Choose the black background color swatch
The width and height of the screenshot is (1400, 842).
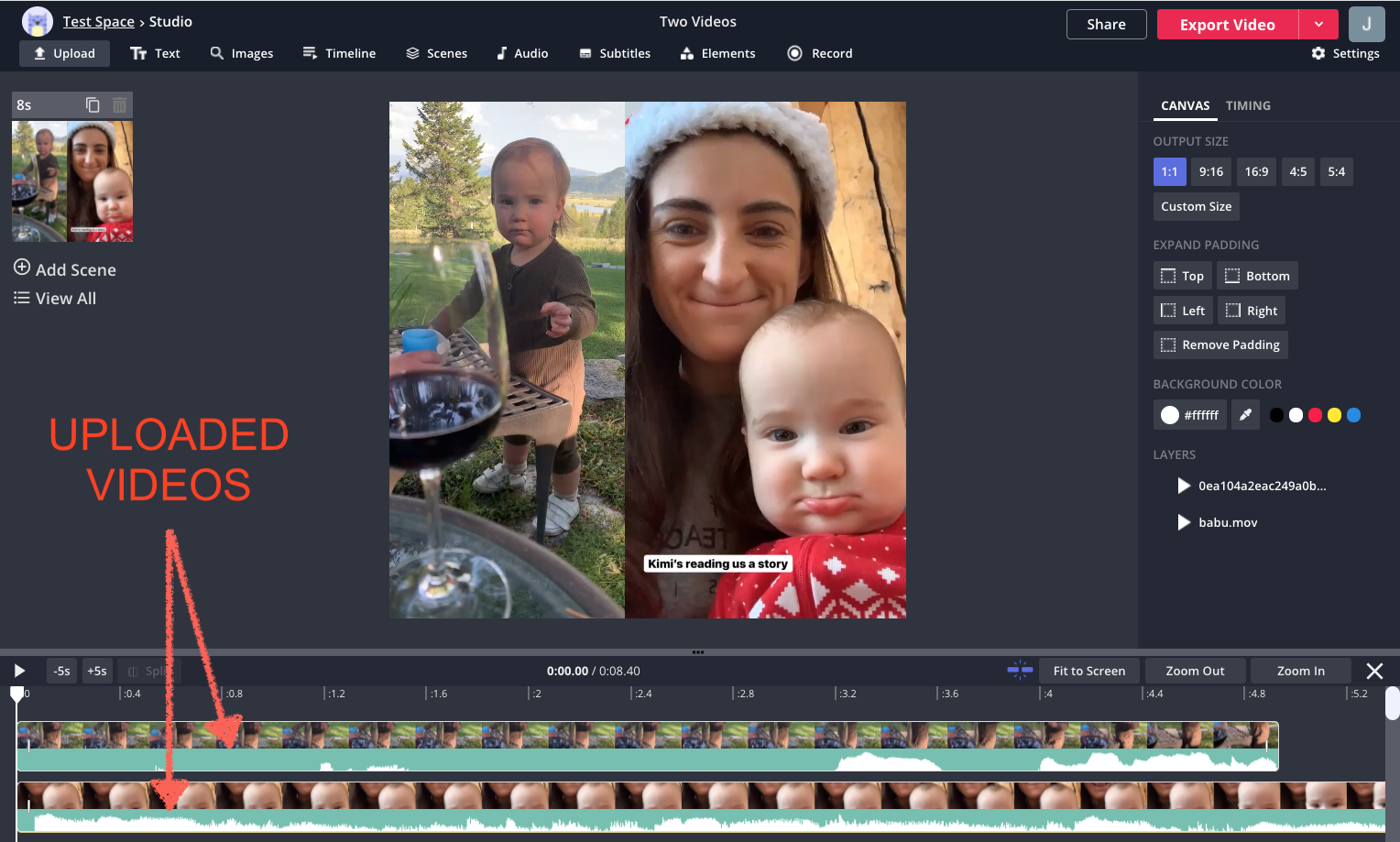point(1276,415)
